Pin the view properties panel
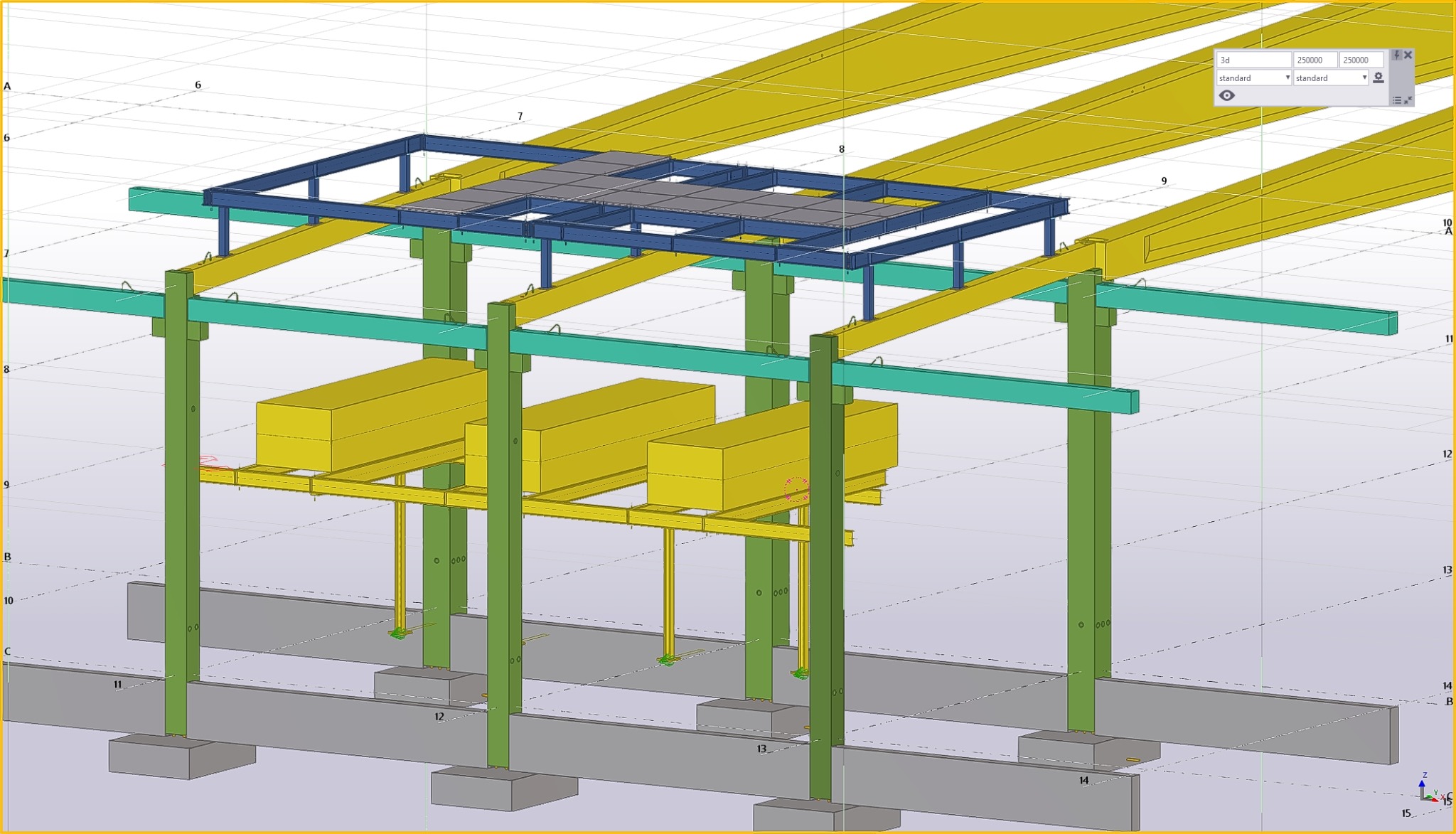 tap(1396, 55)
